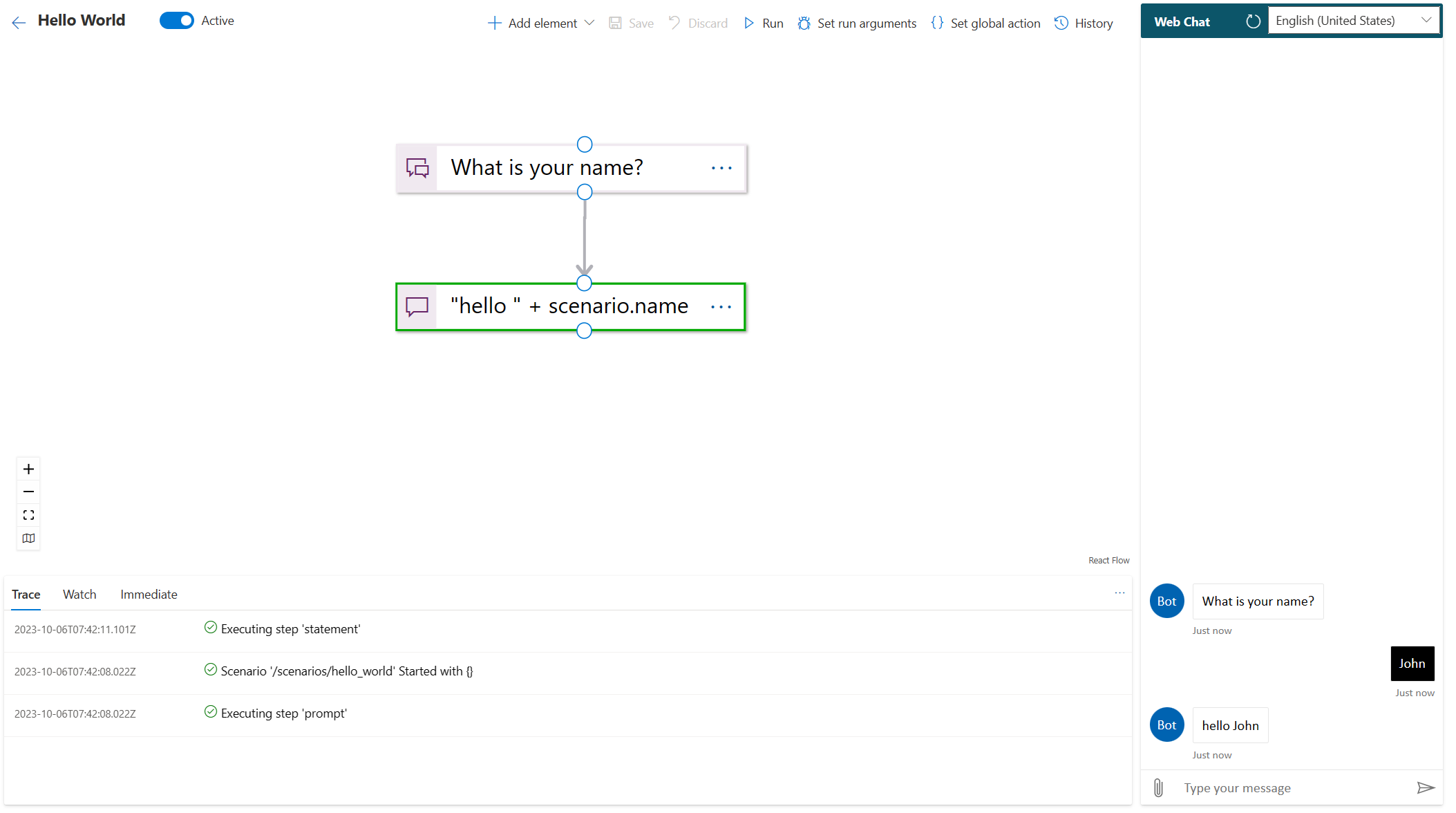Change the chat language dropdown
This screenshot has width=1456, height=813.
point(1353,20)
